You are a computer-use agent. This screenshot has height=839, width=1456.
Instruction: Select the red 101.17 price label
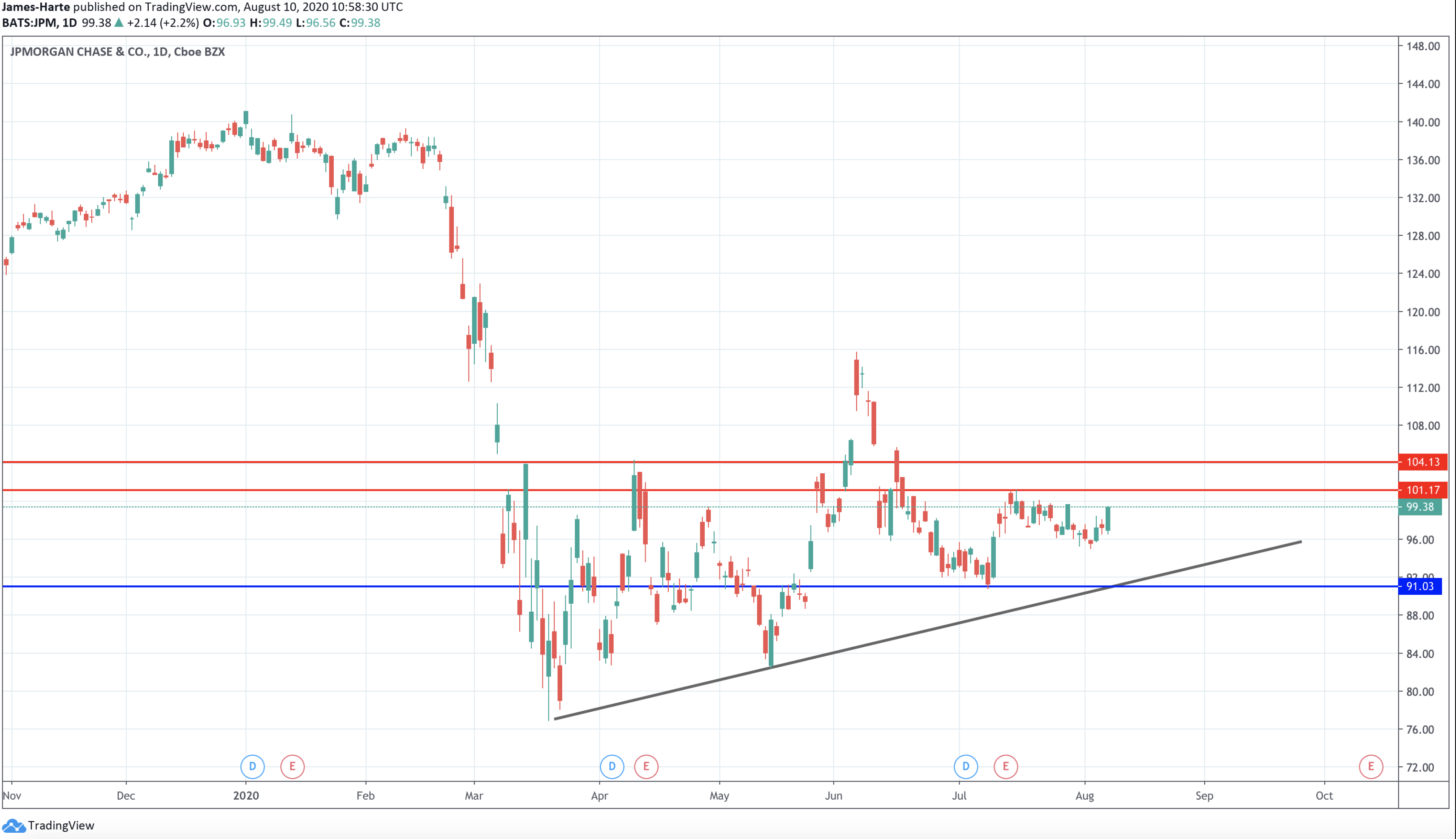click(x=1422, y=490)
